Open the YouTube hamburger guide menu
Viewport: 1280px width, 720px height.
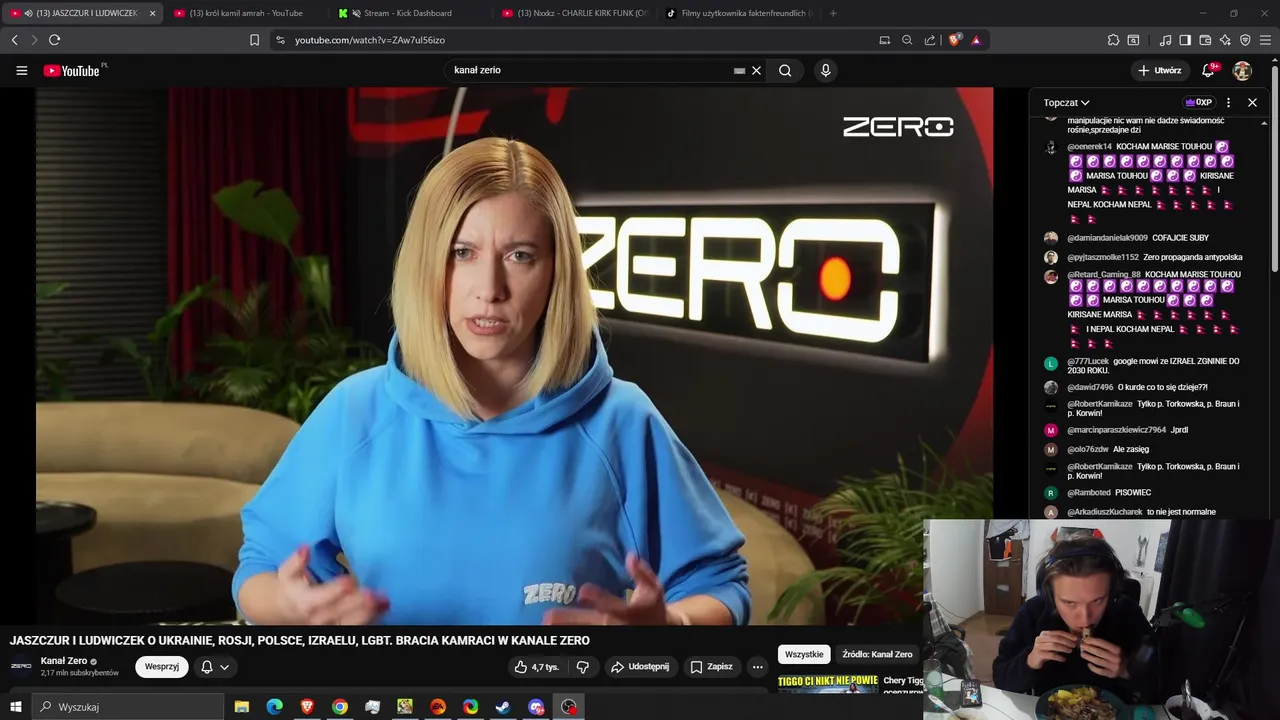(21, 71)
